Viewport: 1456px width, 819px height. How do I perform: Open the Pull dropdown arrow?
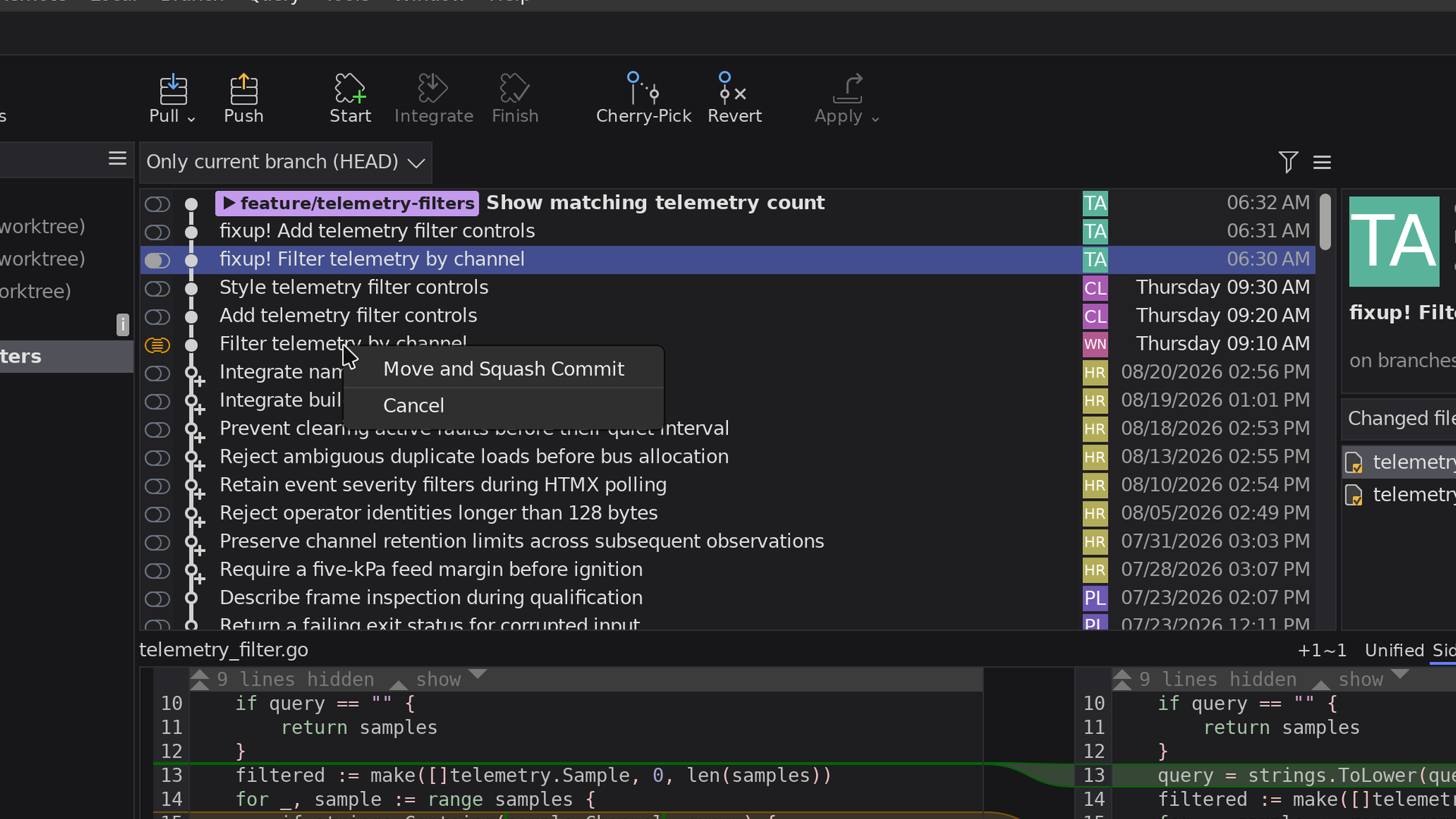(191, 119)
